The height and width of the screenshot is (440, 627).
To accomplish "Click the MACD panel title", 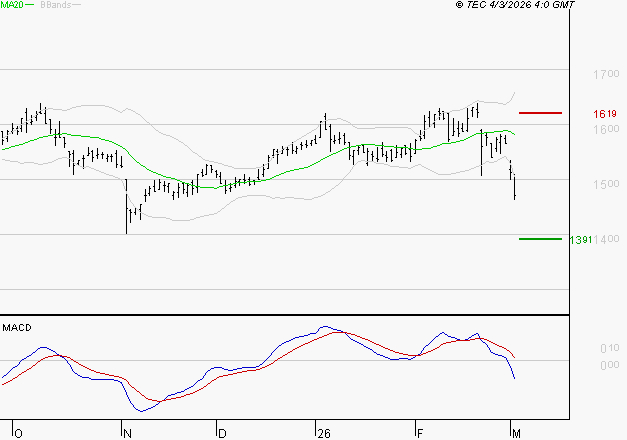I will click(x=17, y=328).
